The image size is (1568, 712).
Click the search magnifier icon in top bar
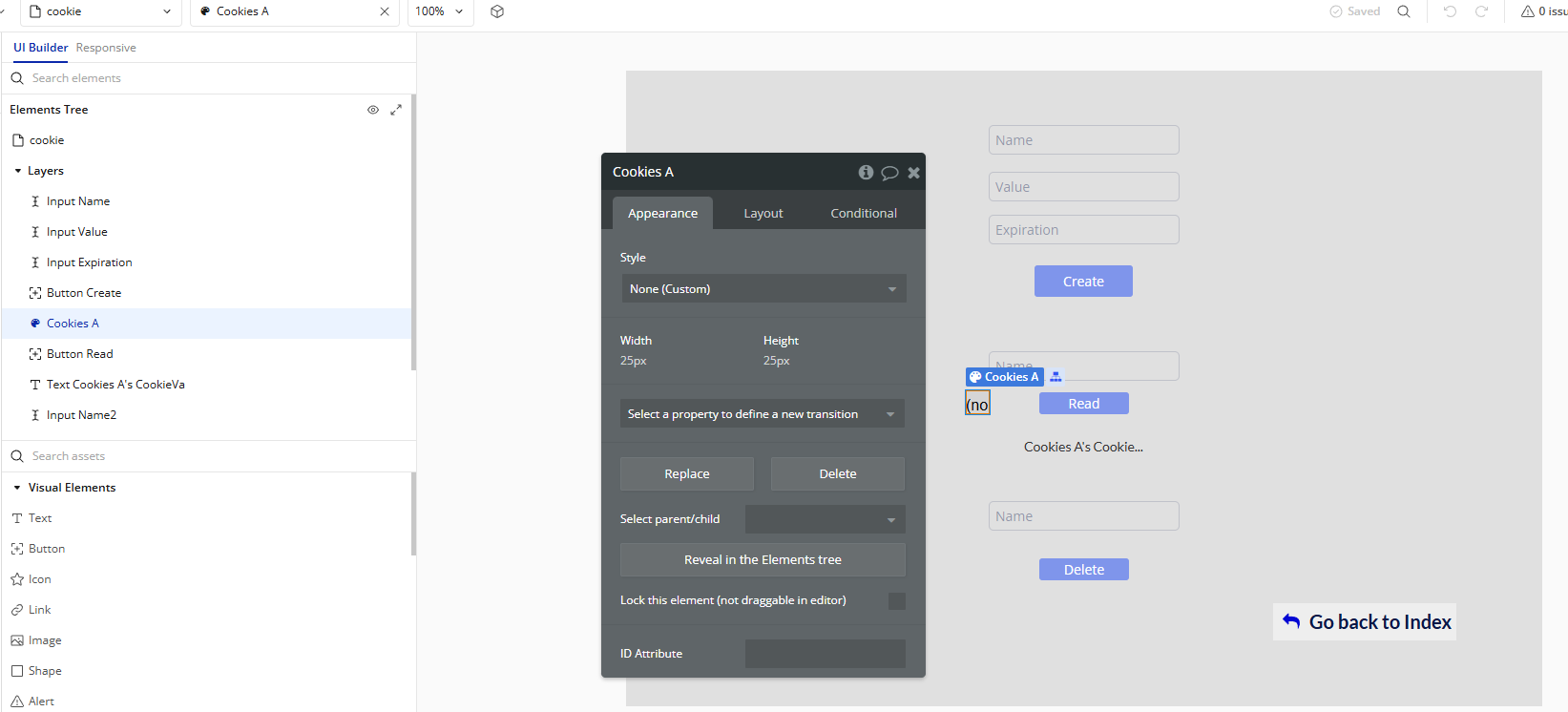tap(1404, 11)
